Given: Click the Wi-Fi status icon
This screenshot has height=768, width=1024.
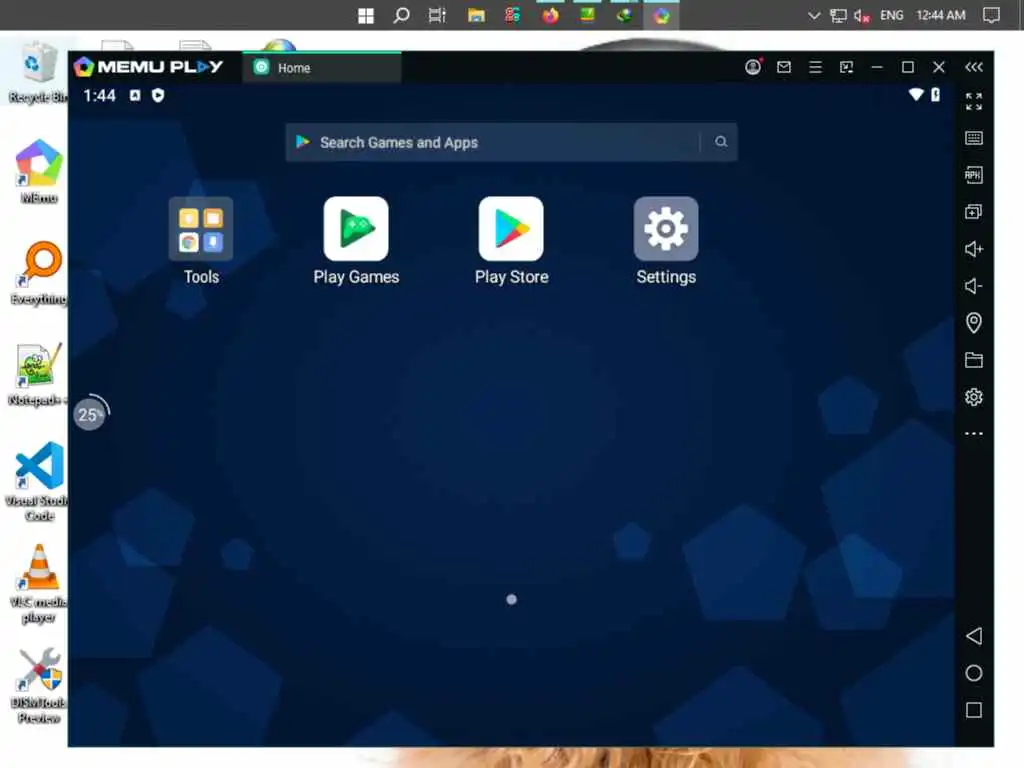Looking at the screenshot, I should (x=916, y=95).
